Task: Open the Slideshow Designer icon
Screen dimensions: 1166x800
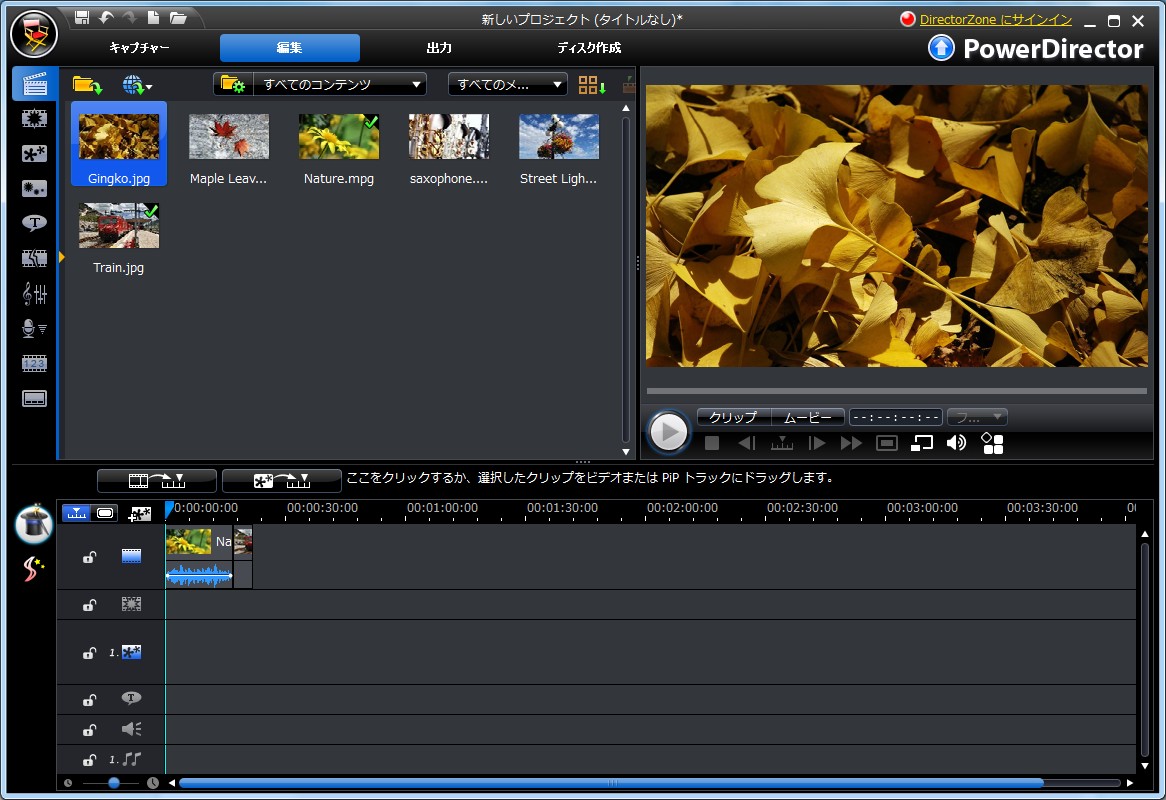Action: pyautogui.click(x=33, y=569)
